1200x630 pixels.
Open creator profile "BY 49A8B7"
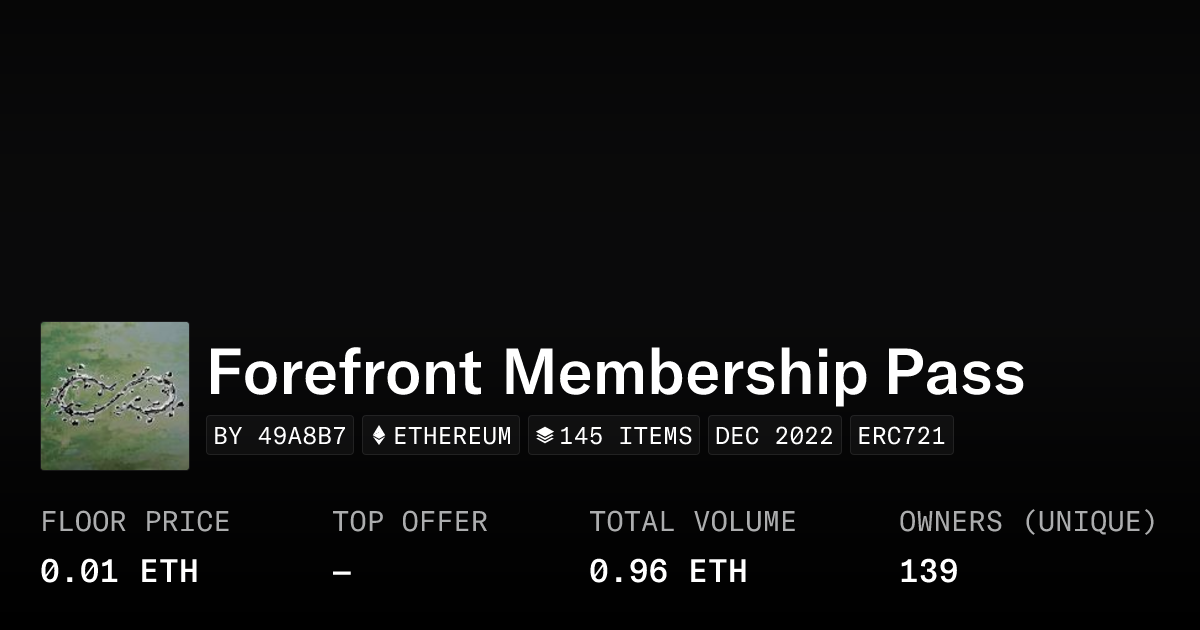click(280, 436)
